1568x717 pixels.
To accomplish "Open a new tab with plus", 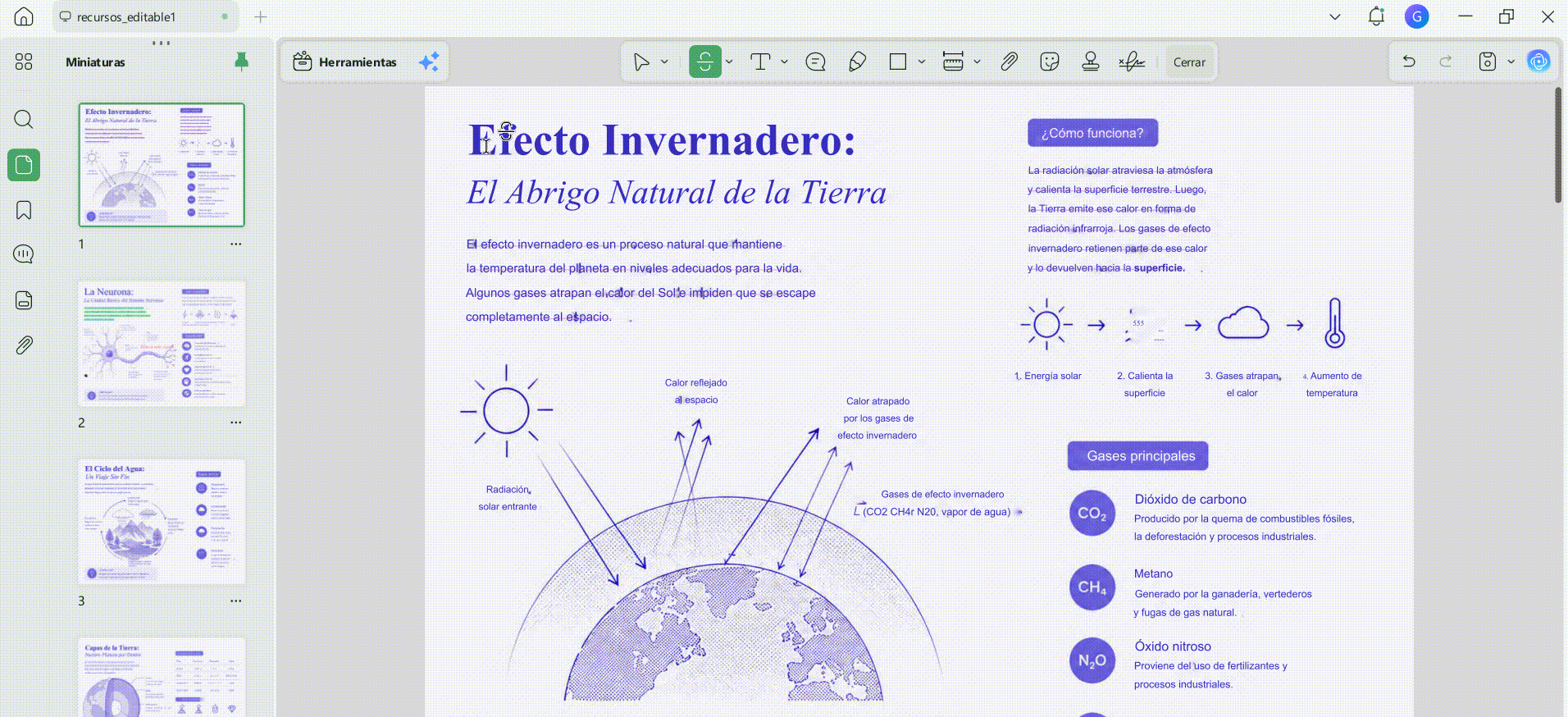I will [261, 16].
